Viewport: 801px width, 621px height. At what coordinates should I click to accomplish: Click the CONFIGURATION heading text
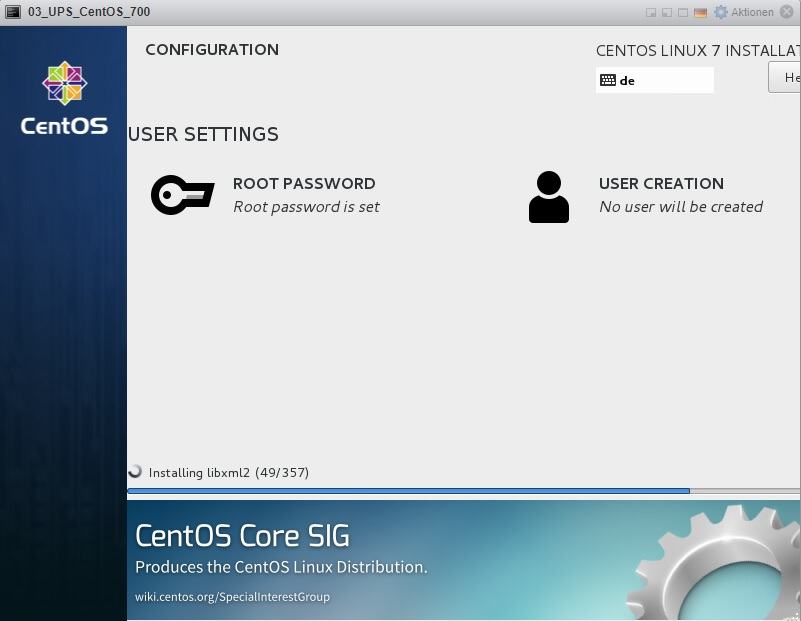[212, 50]
